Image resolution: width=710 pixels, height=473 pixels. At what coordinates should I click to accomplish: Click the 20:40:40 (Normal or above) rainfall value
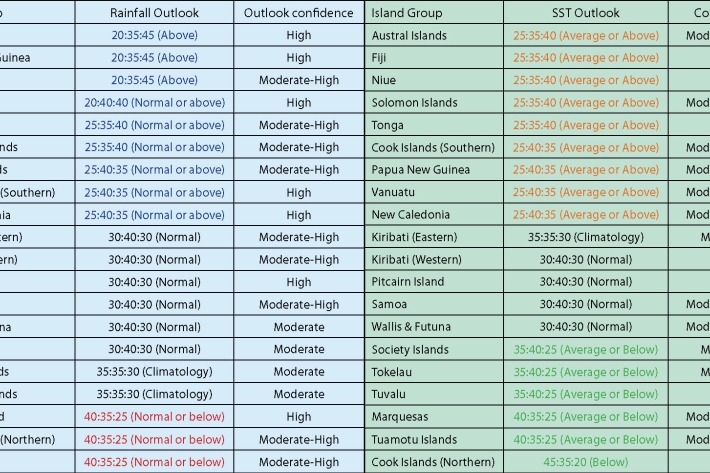tap(154, 103)
